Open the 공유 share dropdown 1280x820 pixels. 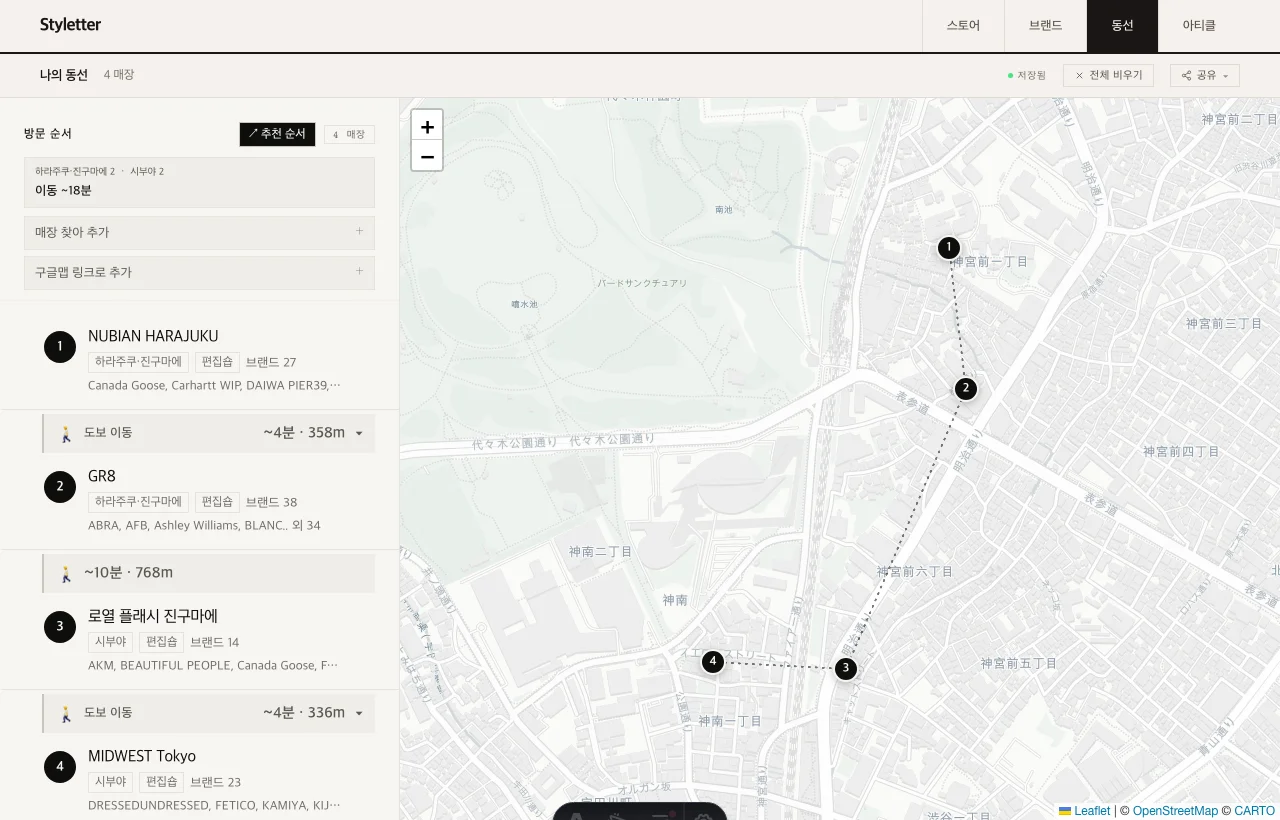[x=1205, y=75]
